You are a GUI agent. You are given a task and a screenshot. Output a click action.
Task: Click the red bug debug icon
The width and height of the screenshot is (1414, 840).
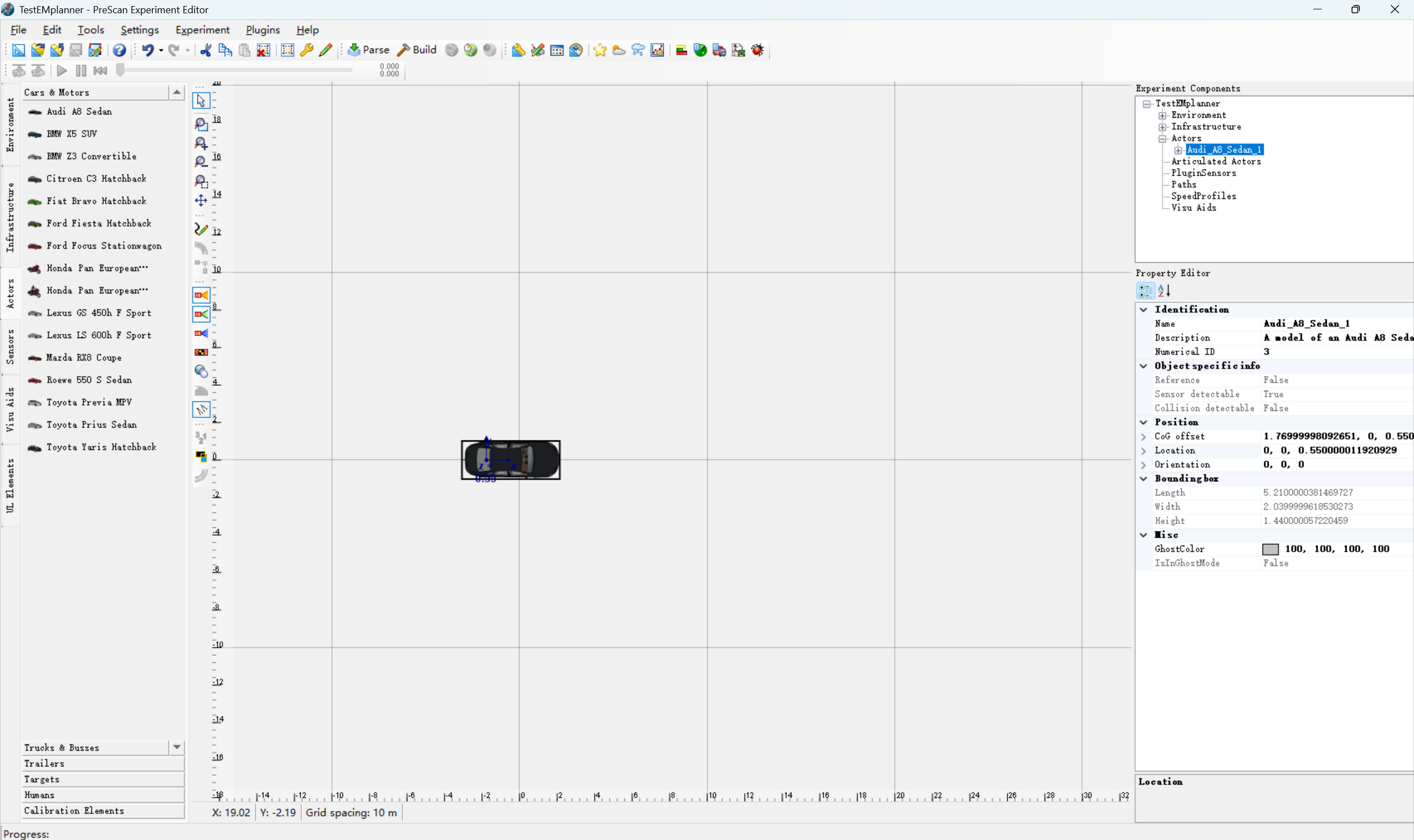click(757, 50)
